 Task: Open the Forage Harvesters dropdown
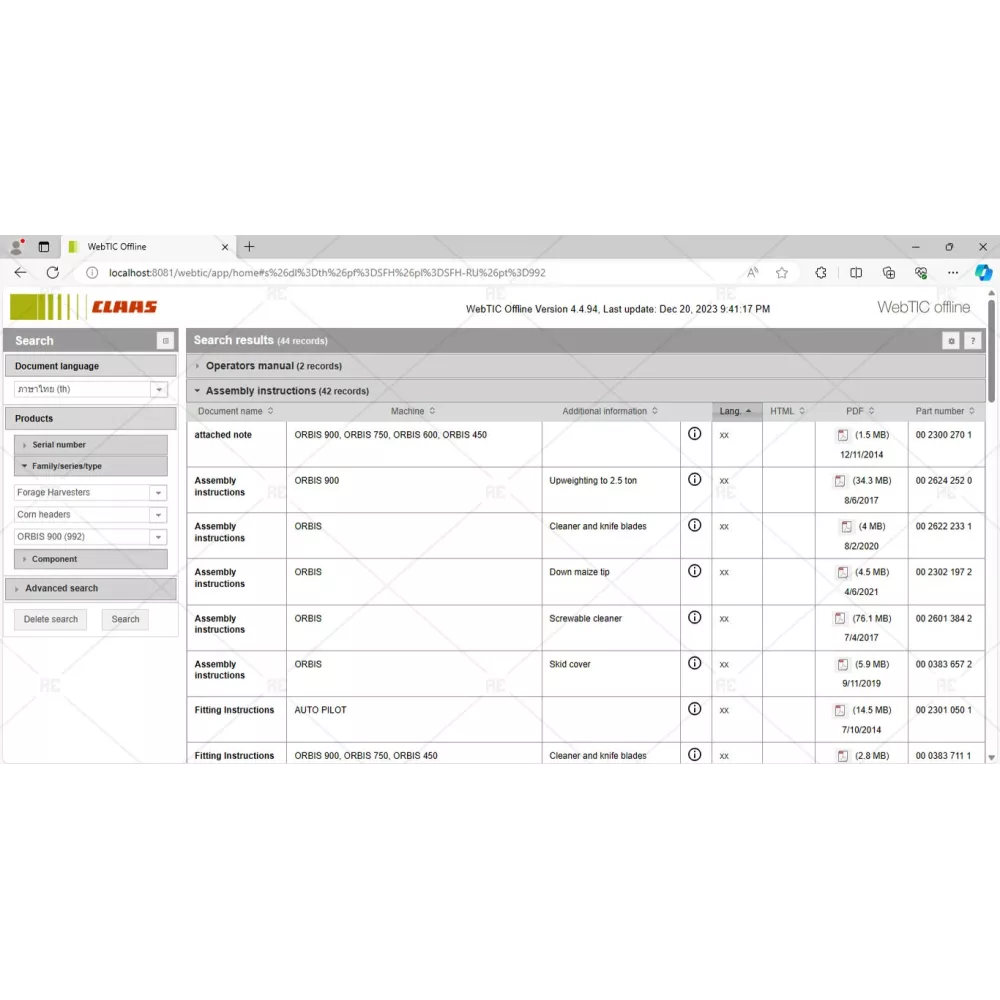click(158, 493)
